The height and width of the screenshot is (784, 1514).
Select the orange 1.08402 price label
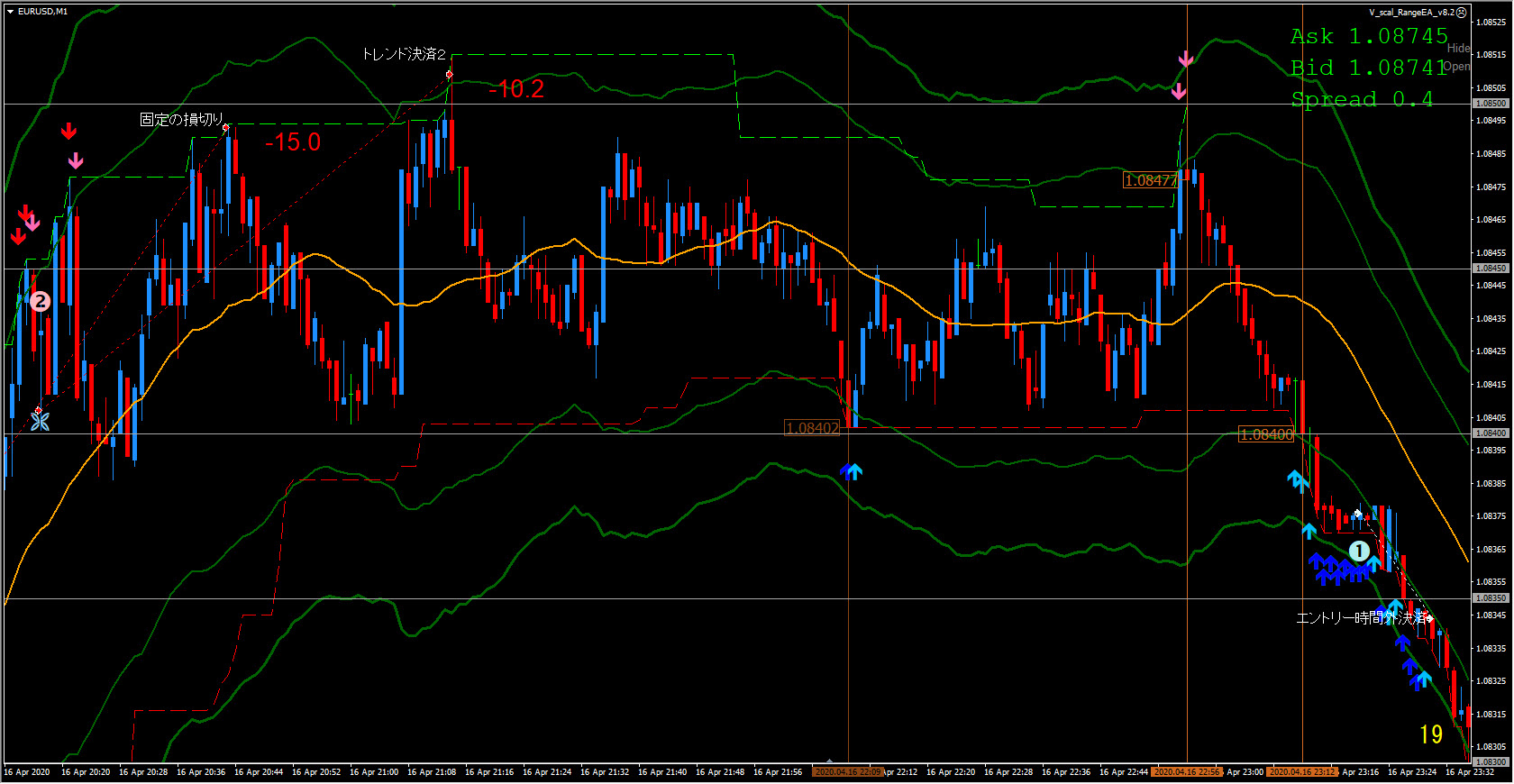(x=812, y=428)
